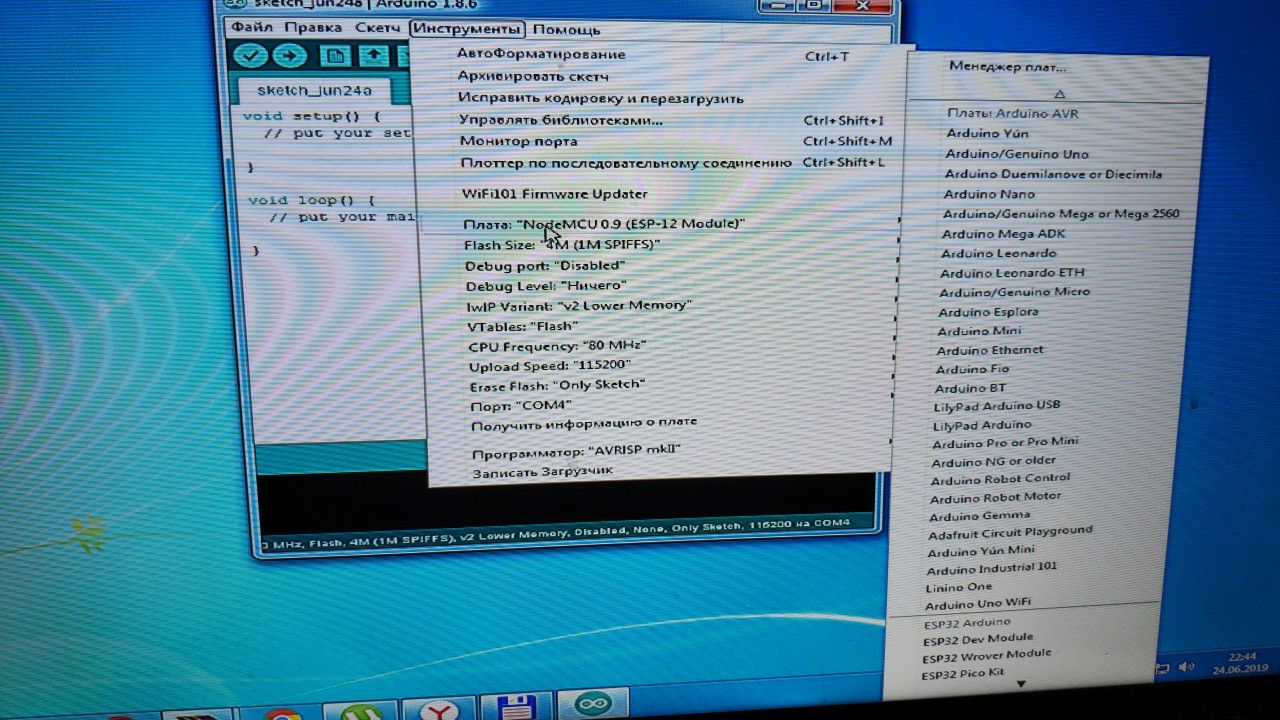Create a new sketch with the New icon
Image resolution: width=1280 pixels, height=720 pixels.
(336, 56)
